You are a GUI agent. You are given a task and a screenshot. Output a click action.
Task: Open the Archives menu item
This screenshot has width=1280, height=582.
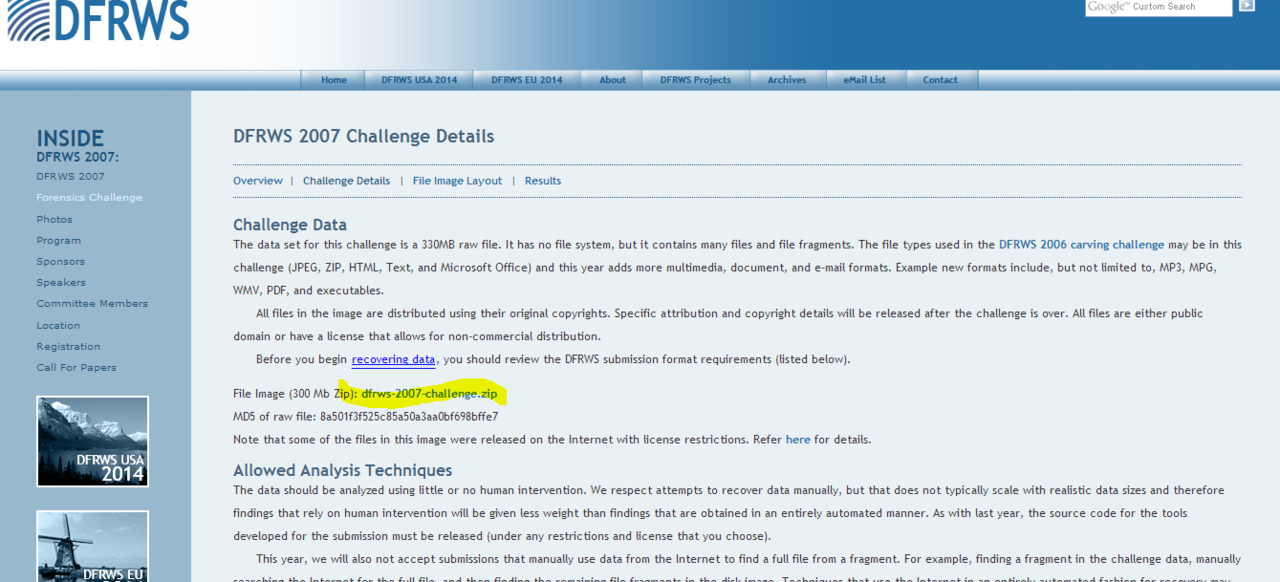point(787,80)
